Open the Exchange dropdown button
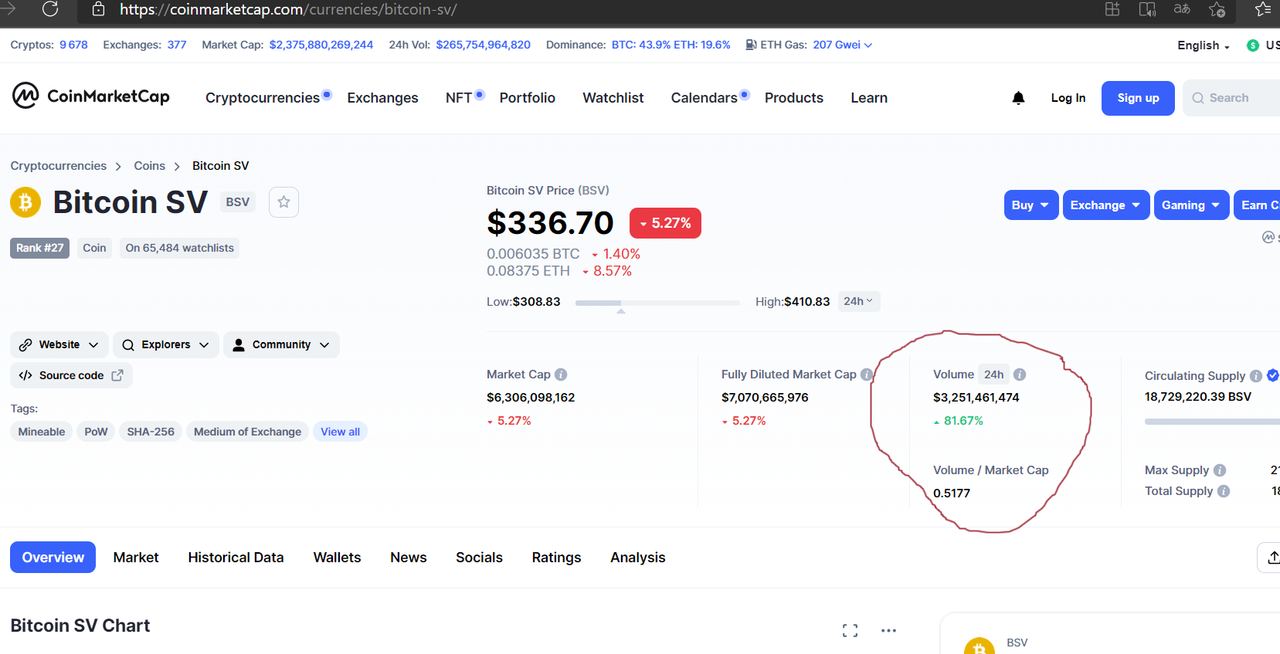The width and height of the screenshot is (1280, 654). [x=1106, y=205]
